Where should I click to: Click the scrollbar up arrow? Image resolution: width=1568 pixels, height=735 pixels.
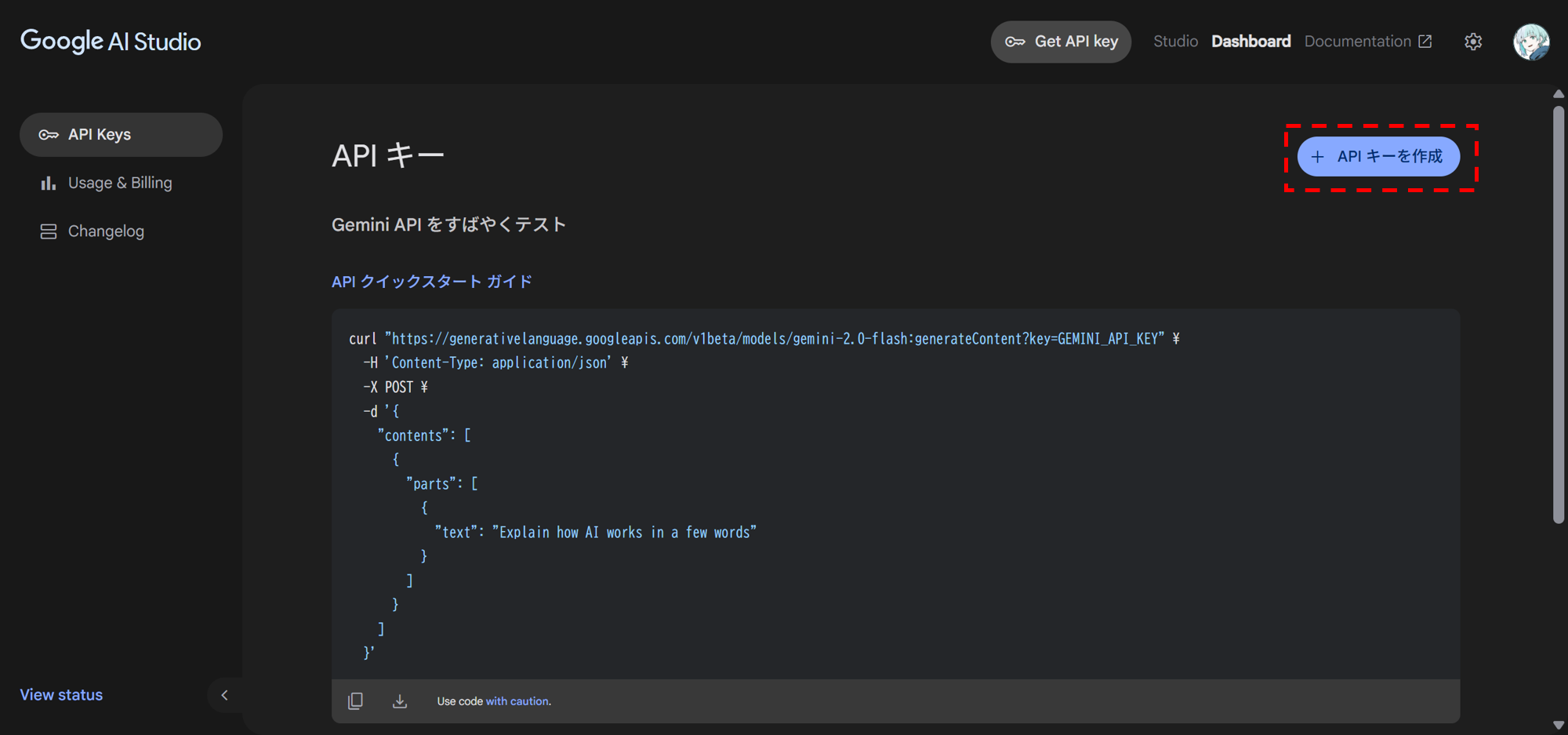1559,94
